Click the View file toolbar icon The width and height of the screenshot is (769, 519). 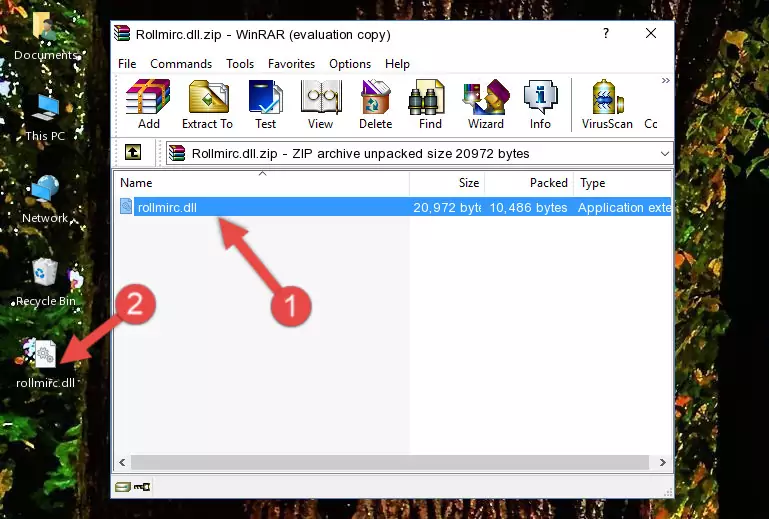coord(321,104)
